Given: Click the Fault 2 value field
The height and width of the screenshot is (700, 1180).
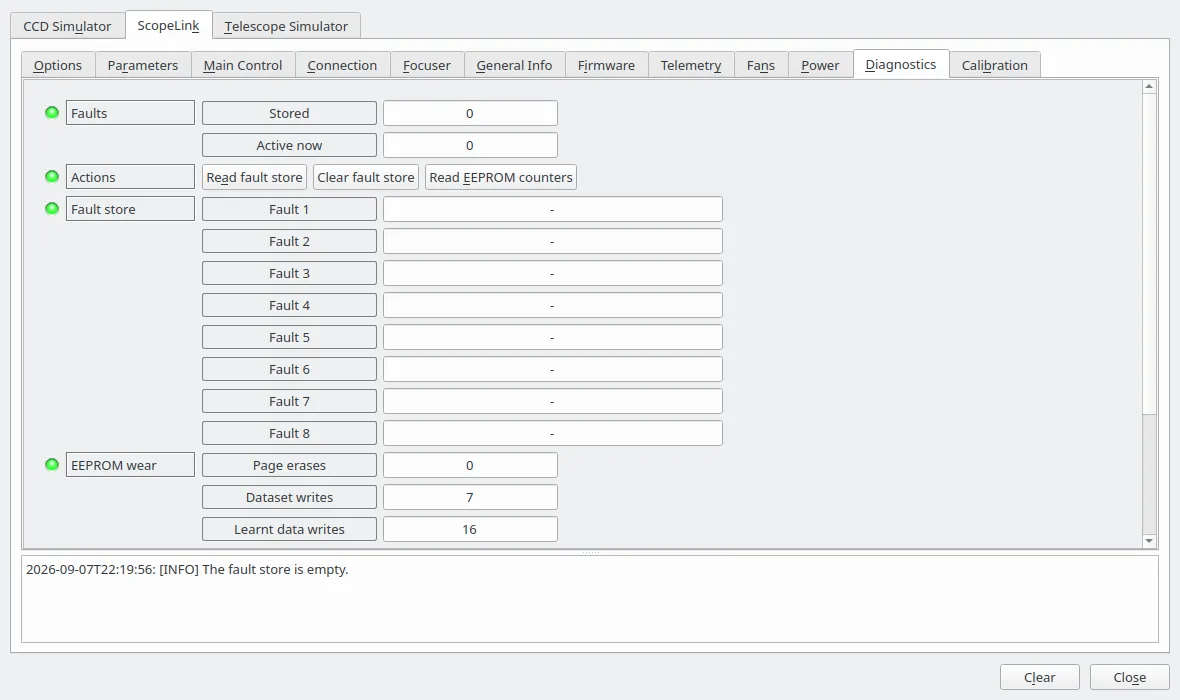Looking at the screenshot, I should click(552, 241).
